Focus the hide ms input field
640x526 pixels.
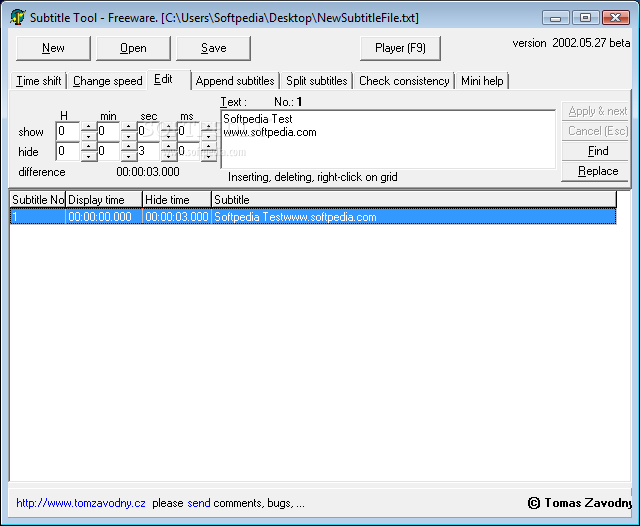[189, 151]
